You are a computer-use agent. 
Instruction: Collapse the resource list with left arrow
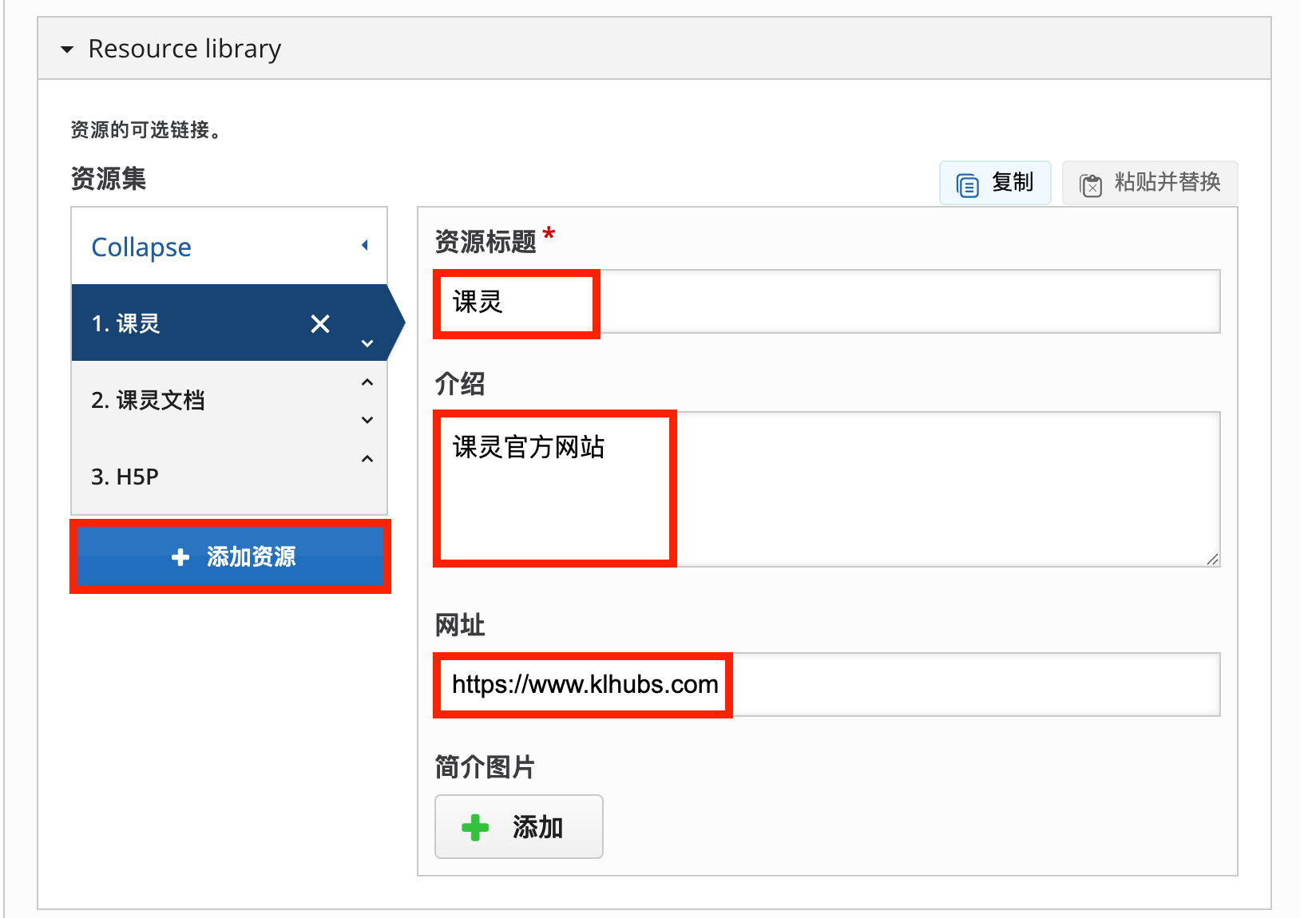point(365,245)
